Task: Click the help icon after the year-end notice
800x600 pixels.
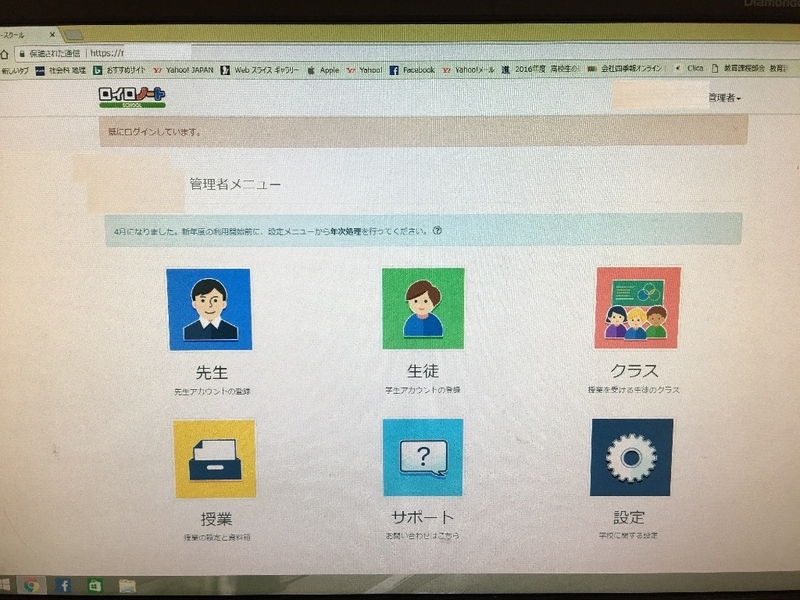Action: [436, 229]
